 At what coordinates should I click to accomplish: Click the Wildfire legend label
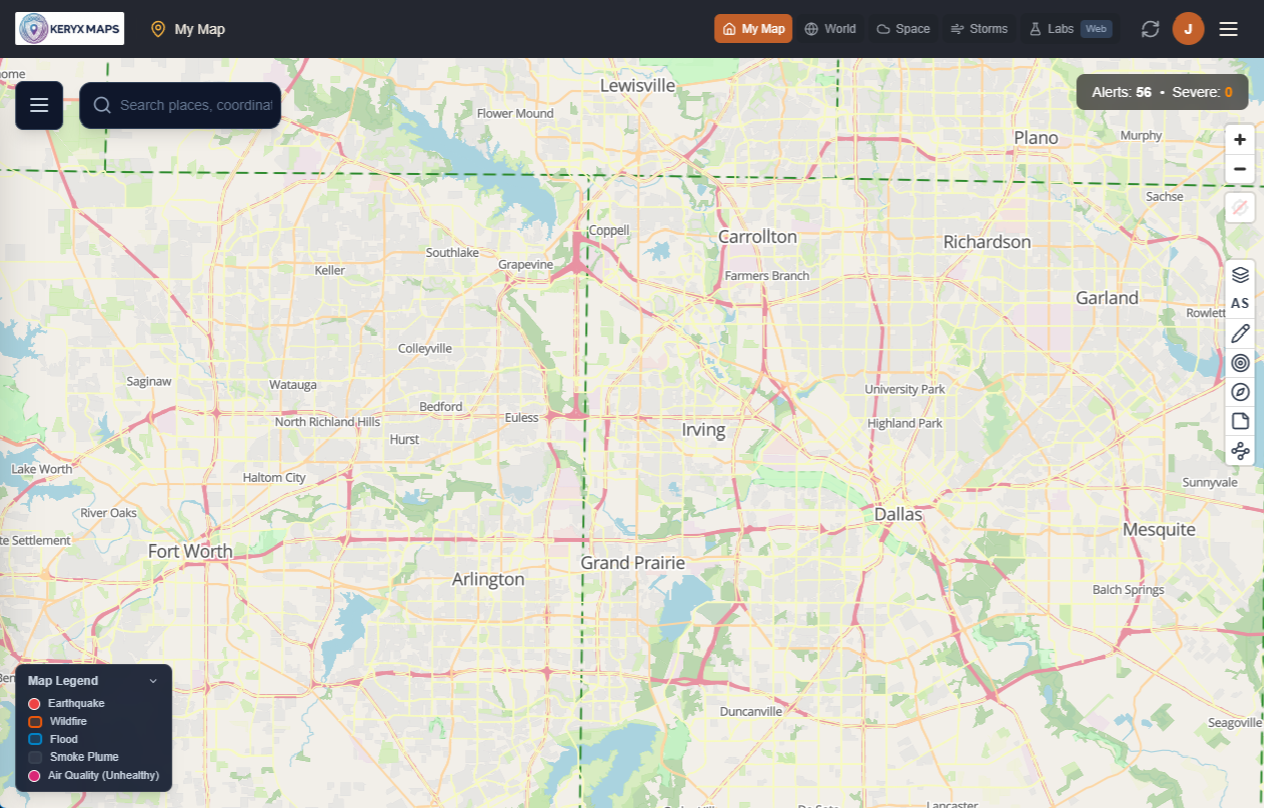(68, 722)
